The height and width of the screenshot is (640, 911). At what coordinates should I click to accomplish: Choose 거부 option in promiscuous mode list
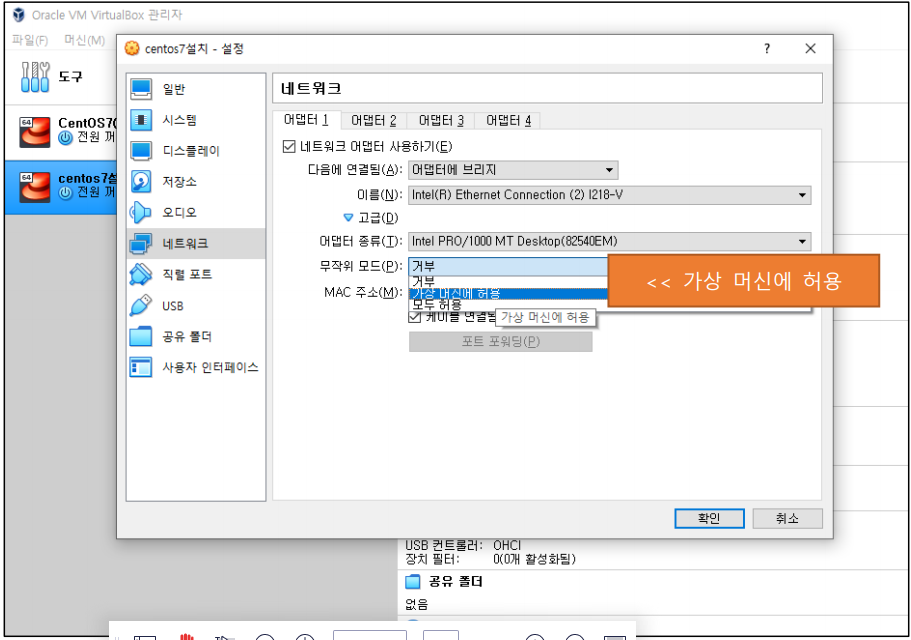coord(508,282)
